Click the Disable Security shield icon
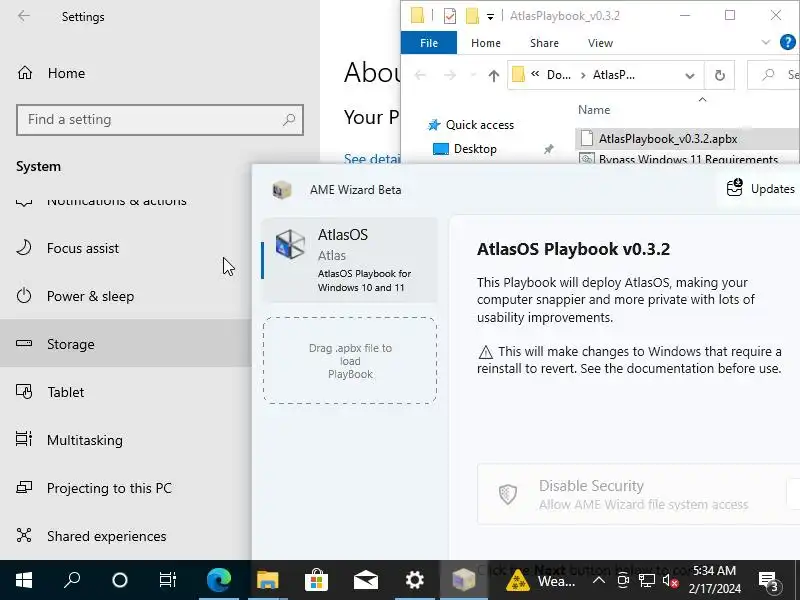 point(508,494)
